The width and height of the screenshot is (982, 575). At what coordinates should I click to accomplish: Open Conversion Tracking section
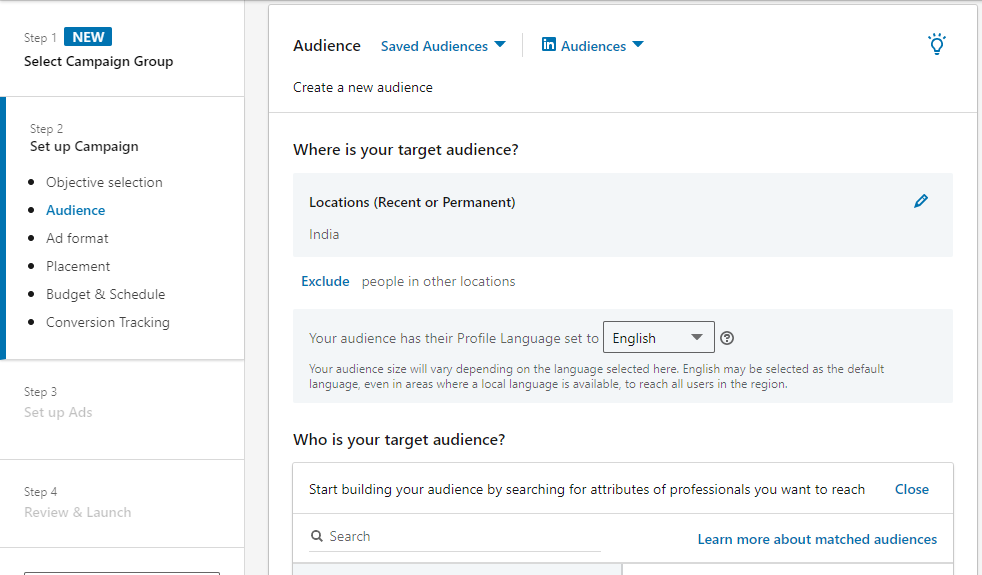108,322
